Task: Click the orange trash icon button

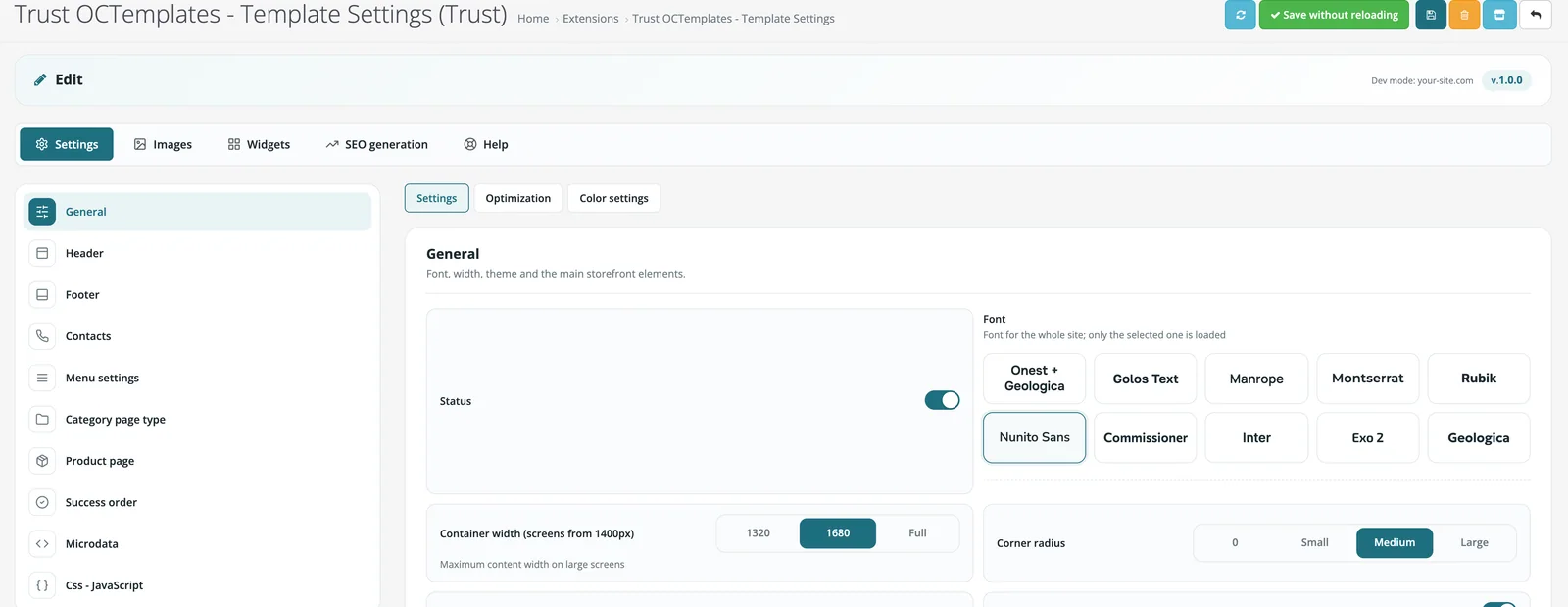Action: coord(1464,15)
